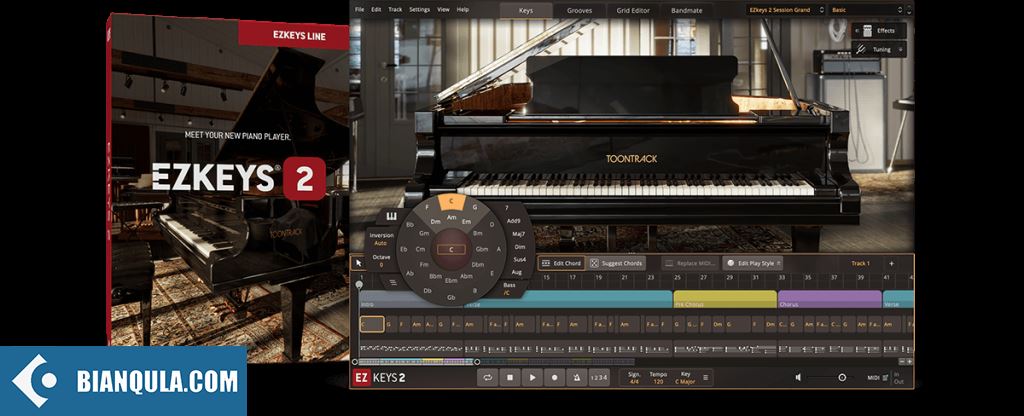Select the Sus4 chord type
Screen dimensions: 1024x416
(520, 259)
